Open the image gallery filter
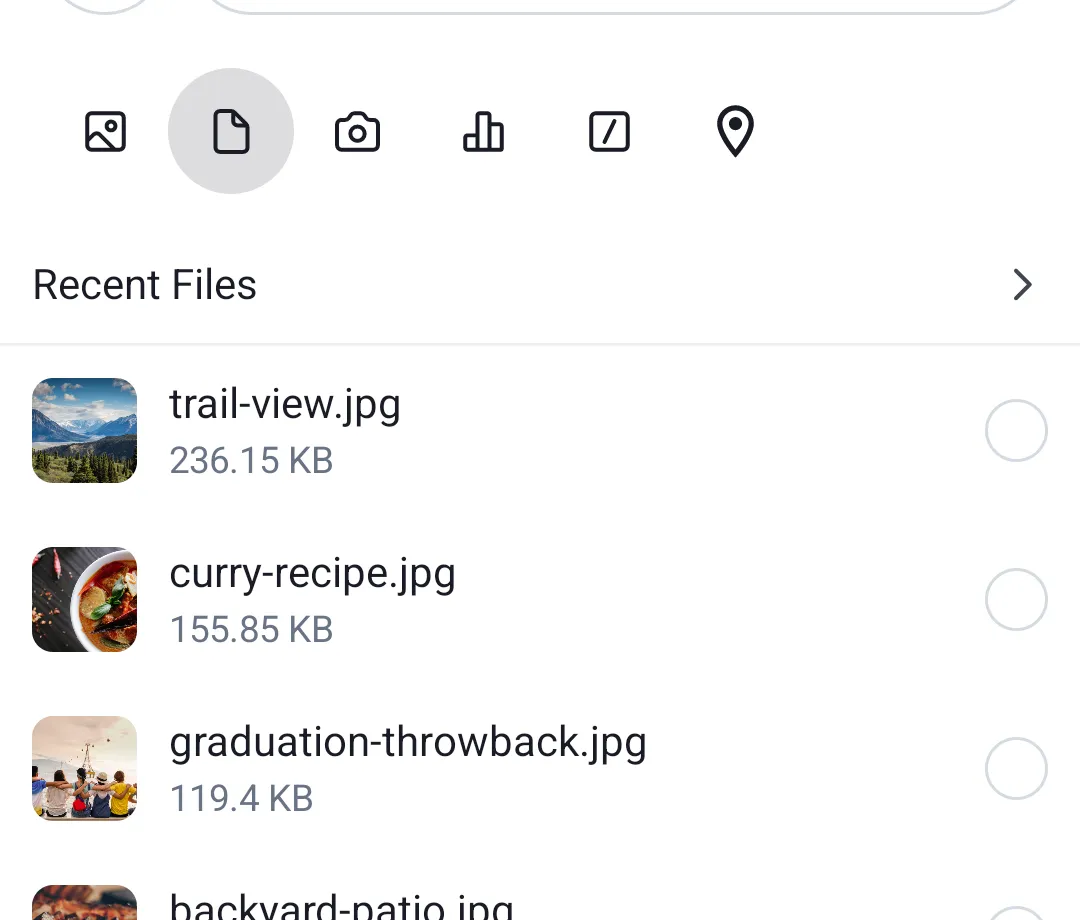This screenshot has height=920, width=1080. tap(105, 131)
